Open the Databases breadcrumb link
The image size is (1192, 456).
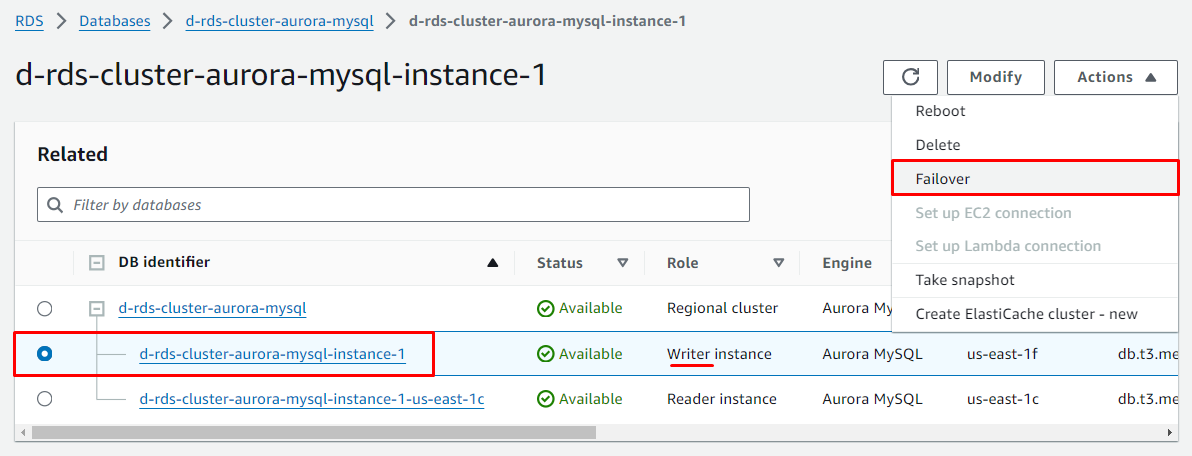[115, 21]
